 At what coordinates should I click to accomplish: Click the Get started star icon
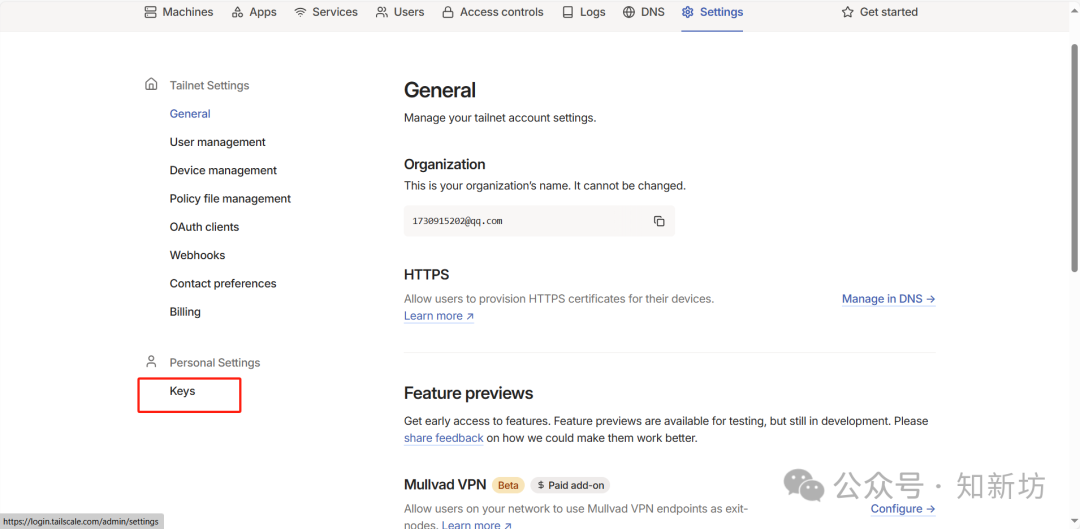point(848,12)
